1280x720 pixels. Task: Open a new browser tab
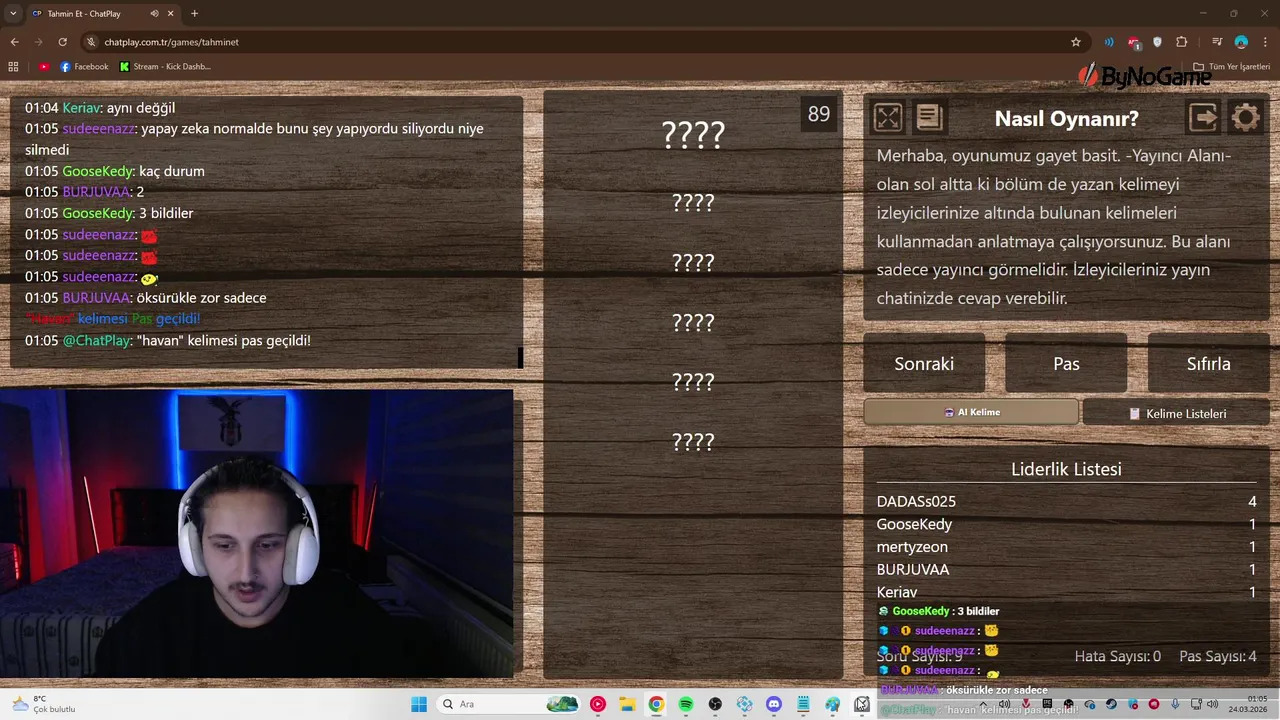194,13
